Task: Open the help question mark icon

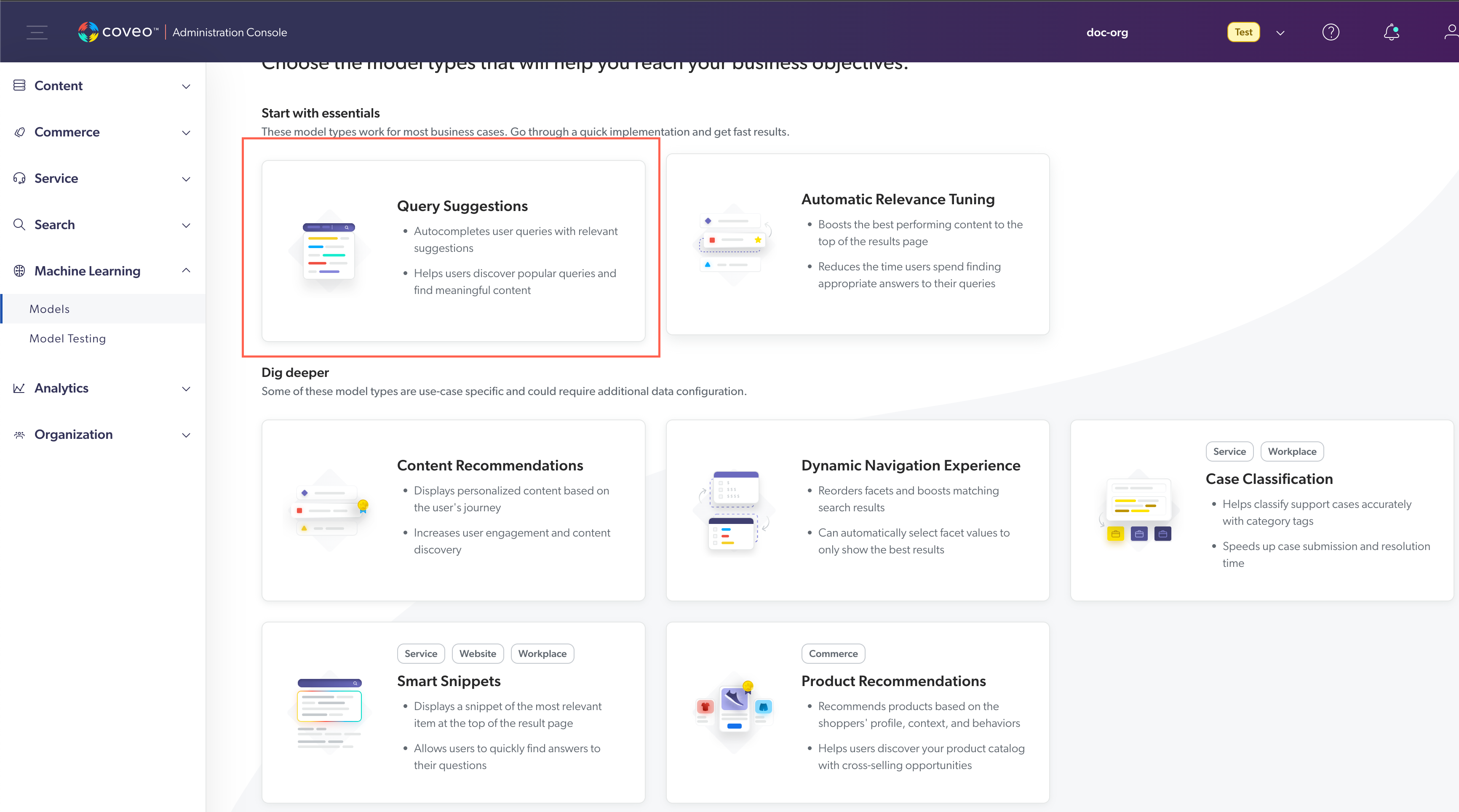Action: click(x=1331, y=32)
